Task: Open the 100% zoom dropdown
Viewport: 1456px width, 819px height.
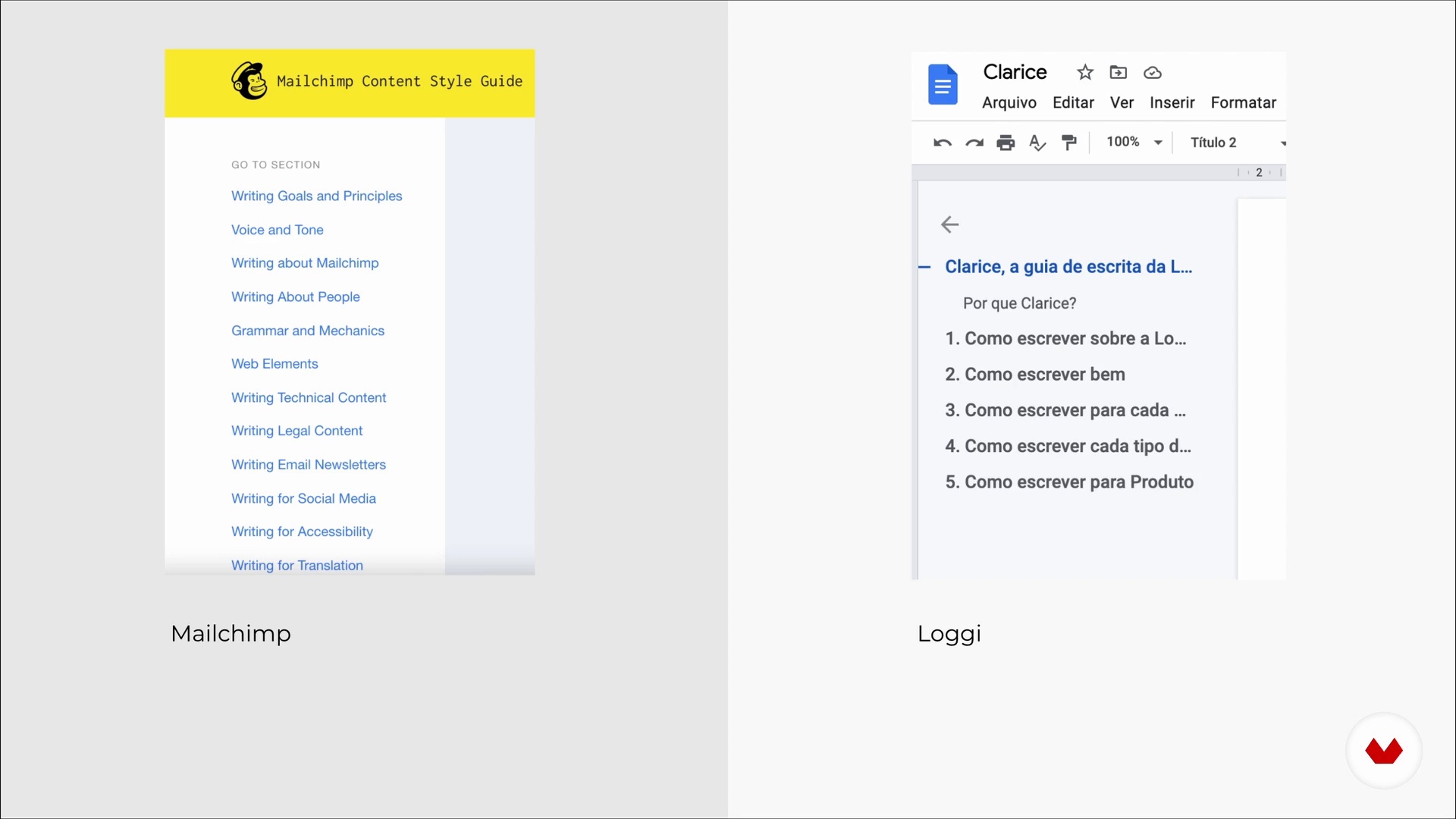Action: 1134,142
